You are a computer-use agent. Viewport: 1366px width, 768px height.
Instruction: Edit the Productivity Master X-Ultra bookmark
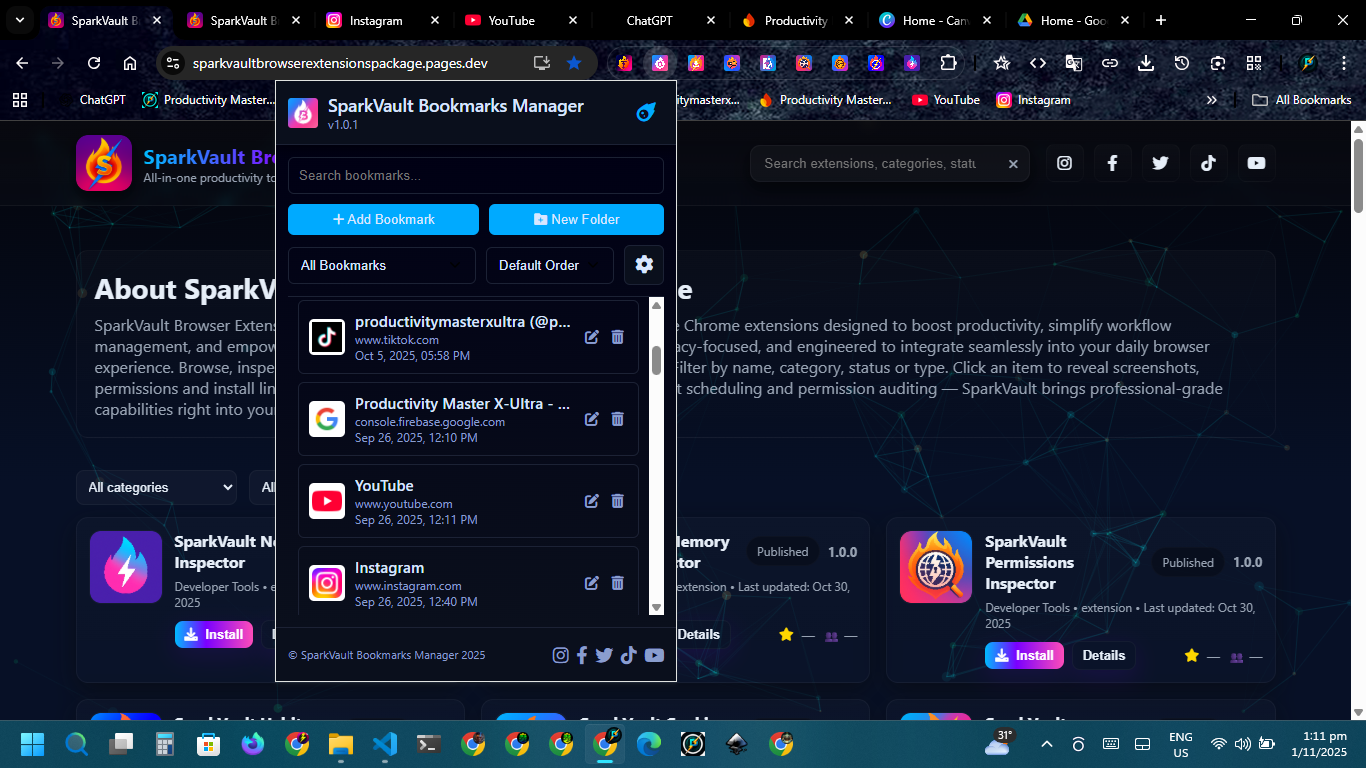592,419
